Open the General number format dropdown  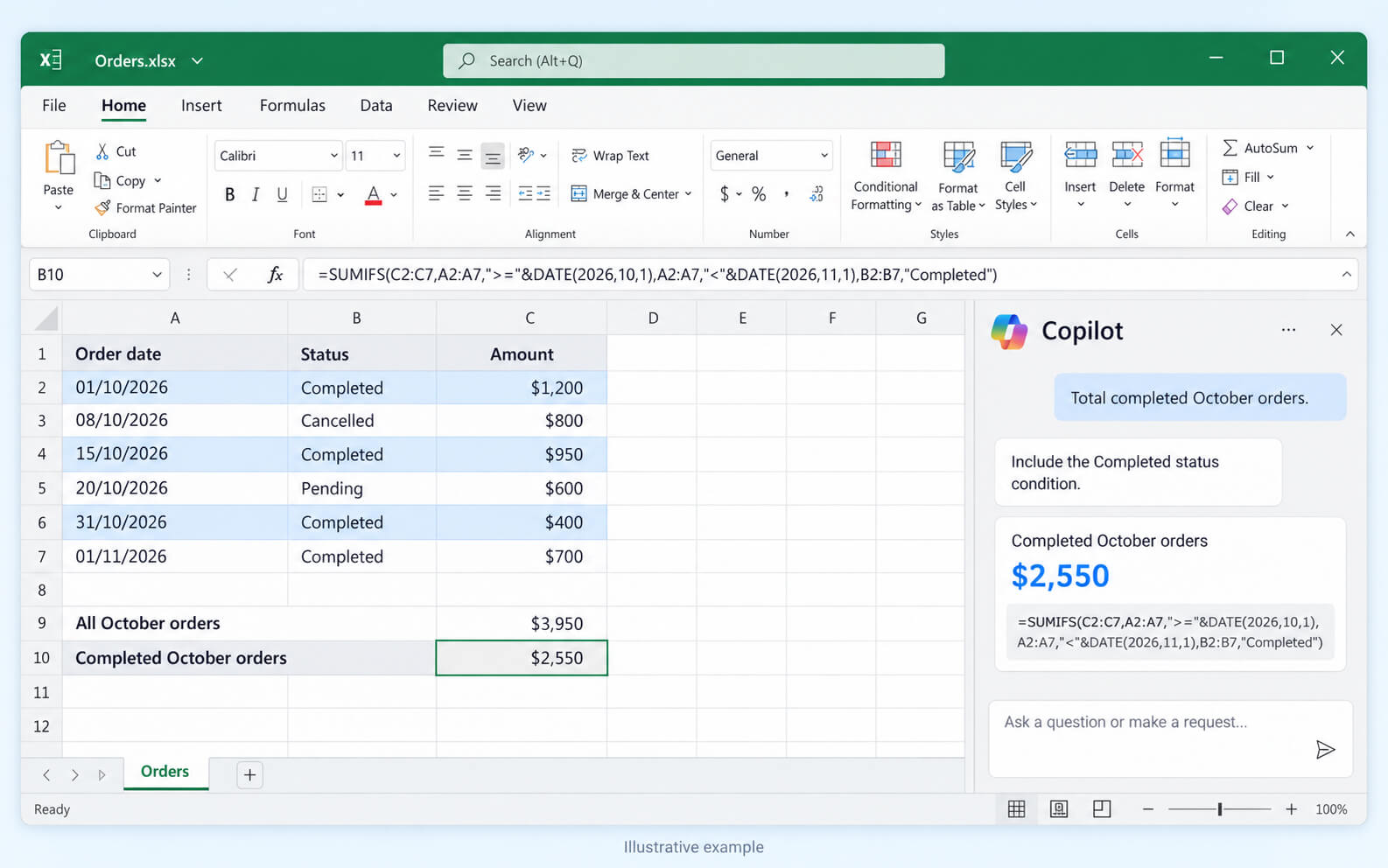coord(824,156)
